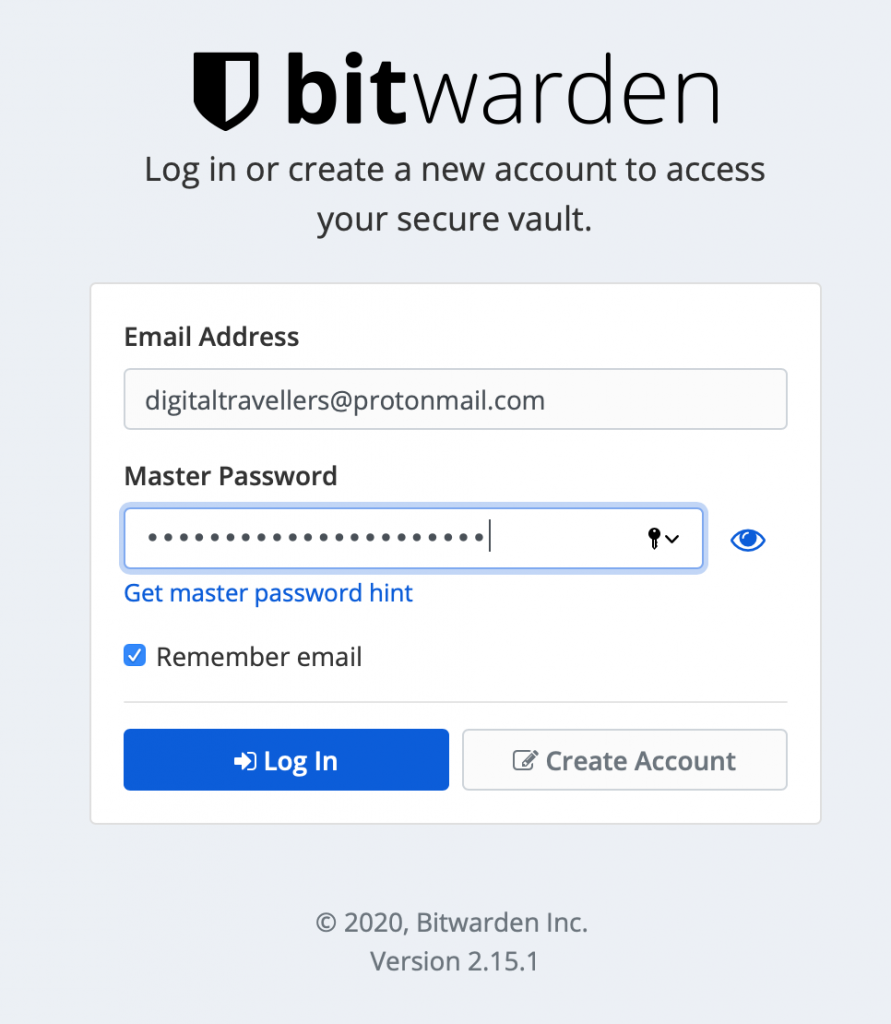Click the Email Address field label

211,337
